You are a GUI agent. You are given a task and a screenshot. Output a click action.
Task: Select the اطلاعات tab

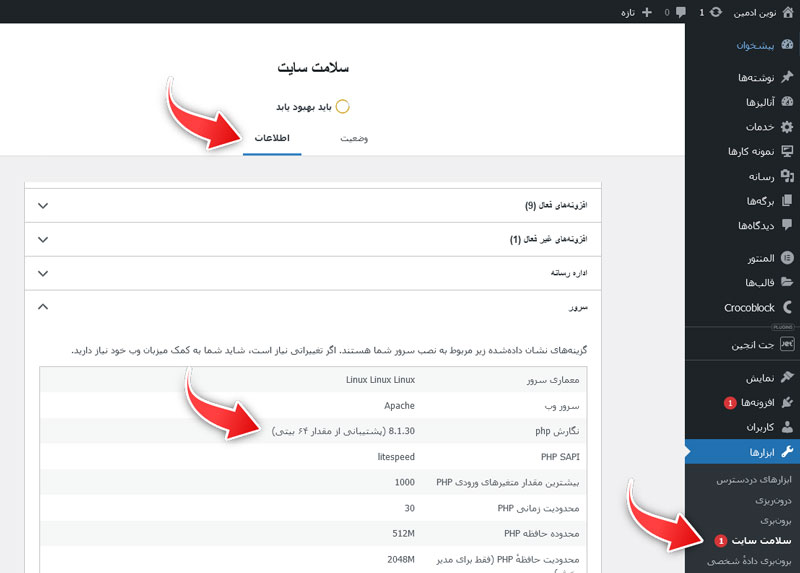[x=272, y=138]
